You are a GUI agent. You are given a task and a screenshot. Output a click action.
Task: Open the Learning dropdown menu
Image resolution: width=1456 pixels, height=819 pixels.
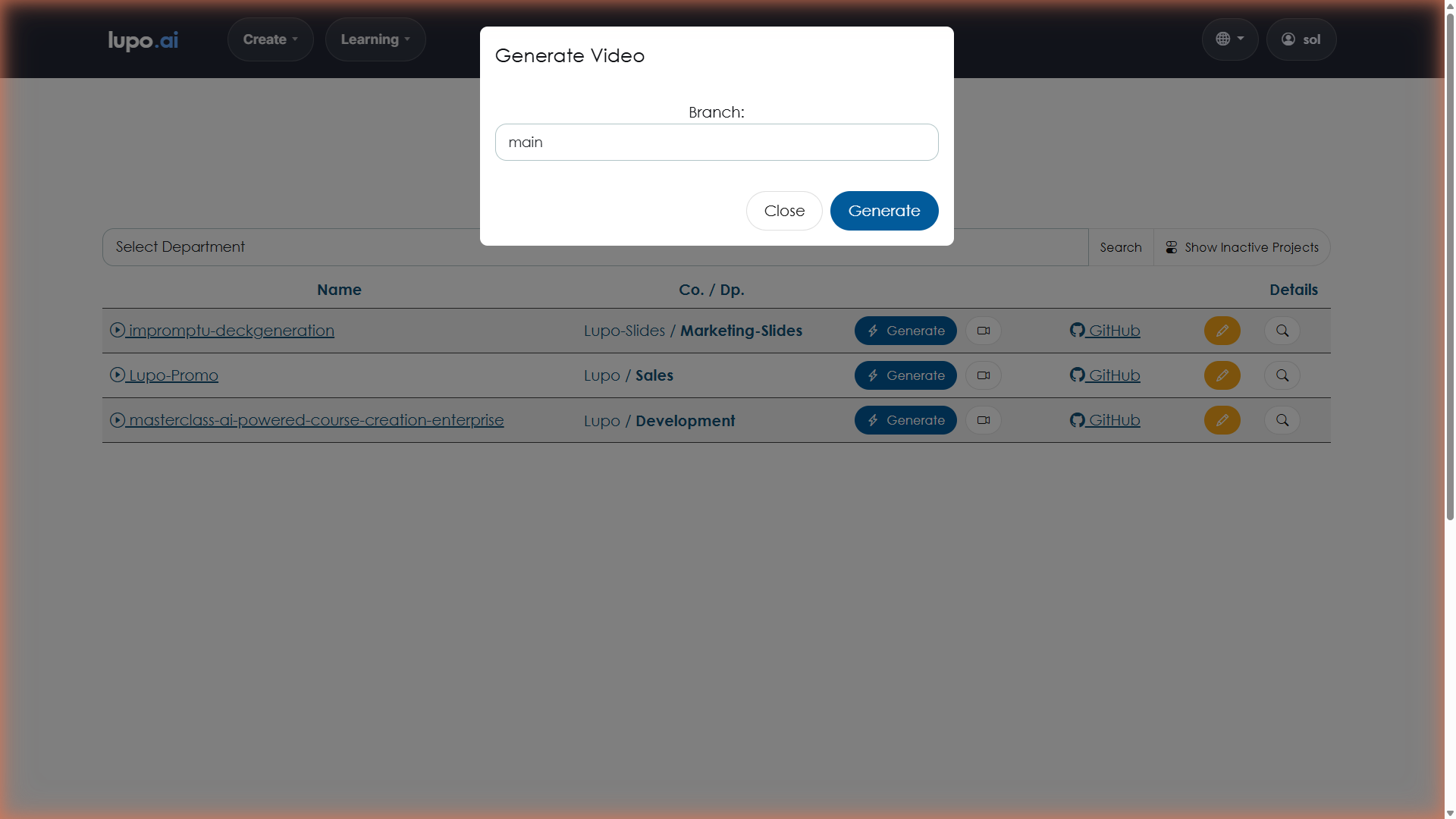coord(375,39)
